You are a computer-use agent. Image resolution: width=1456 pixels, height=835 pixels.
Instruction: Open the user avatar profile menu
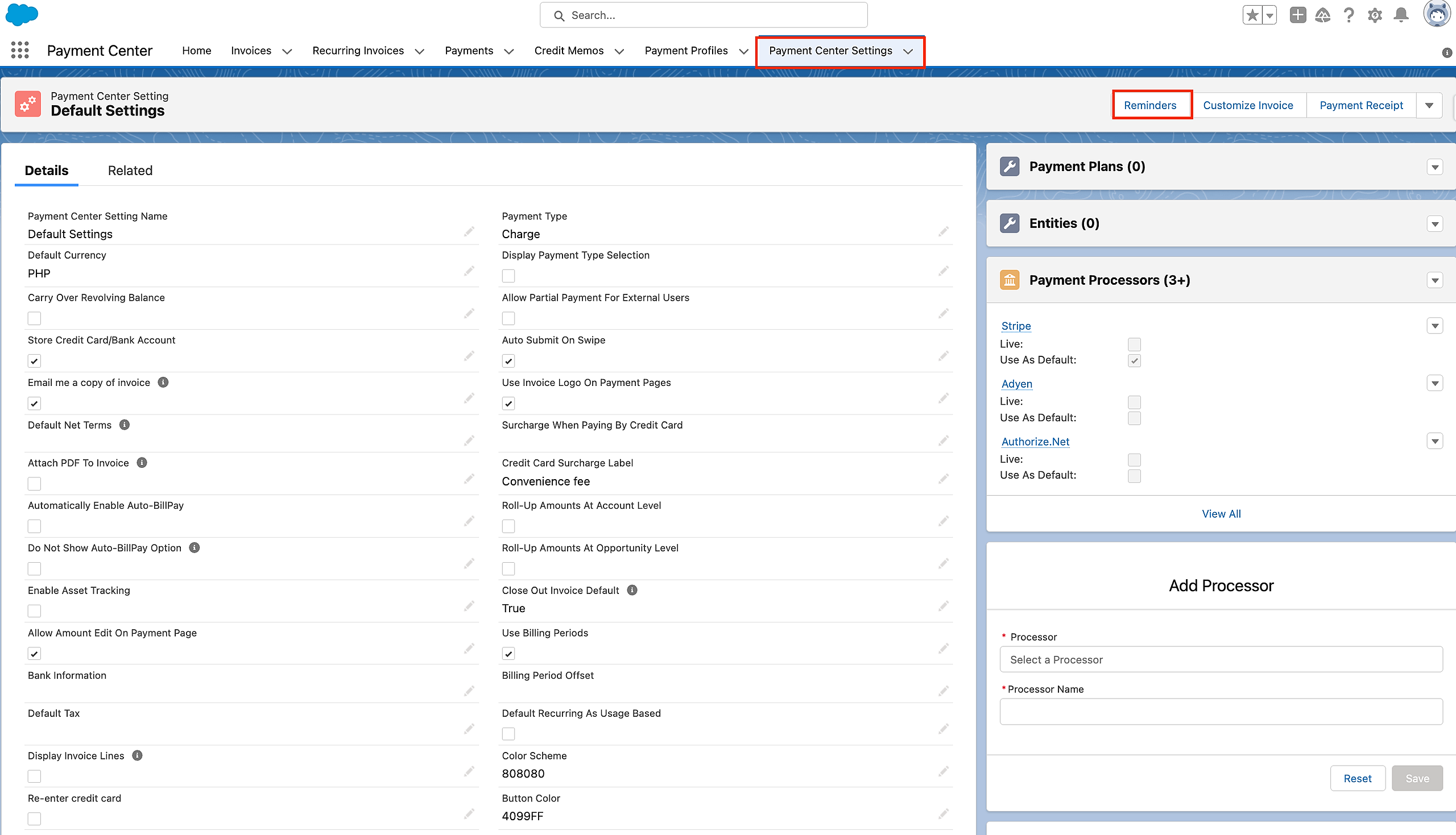click(1436, 14)
